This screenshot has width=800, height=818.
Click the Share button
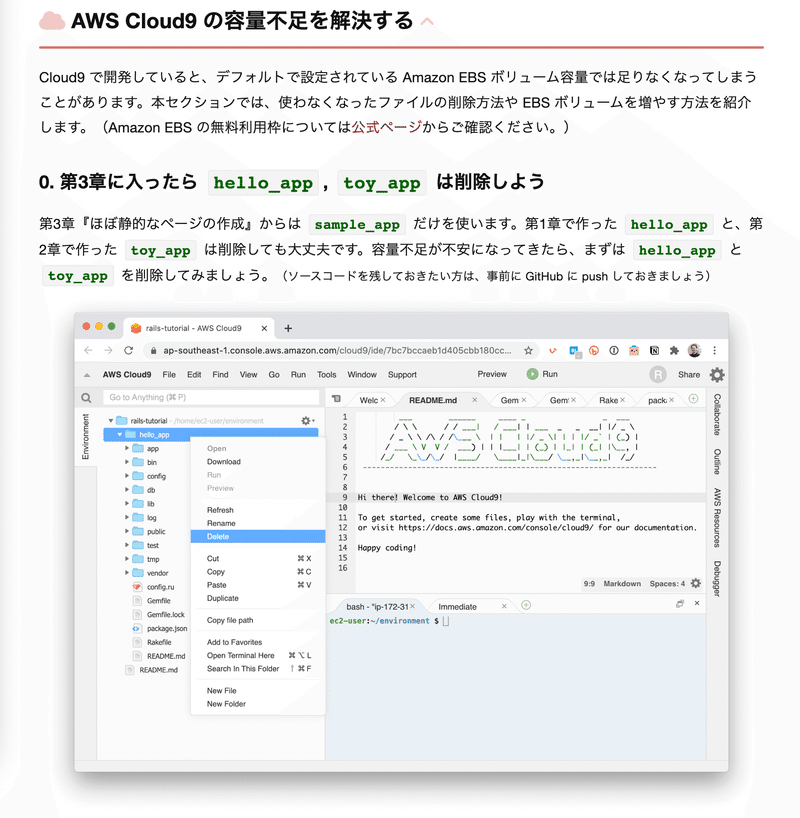click(689, 375)
